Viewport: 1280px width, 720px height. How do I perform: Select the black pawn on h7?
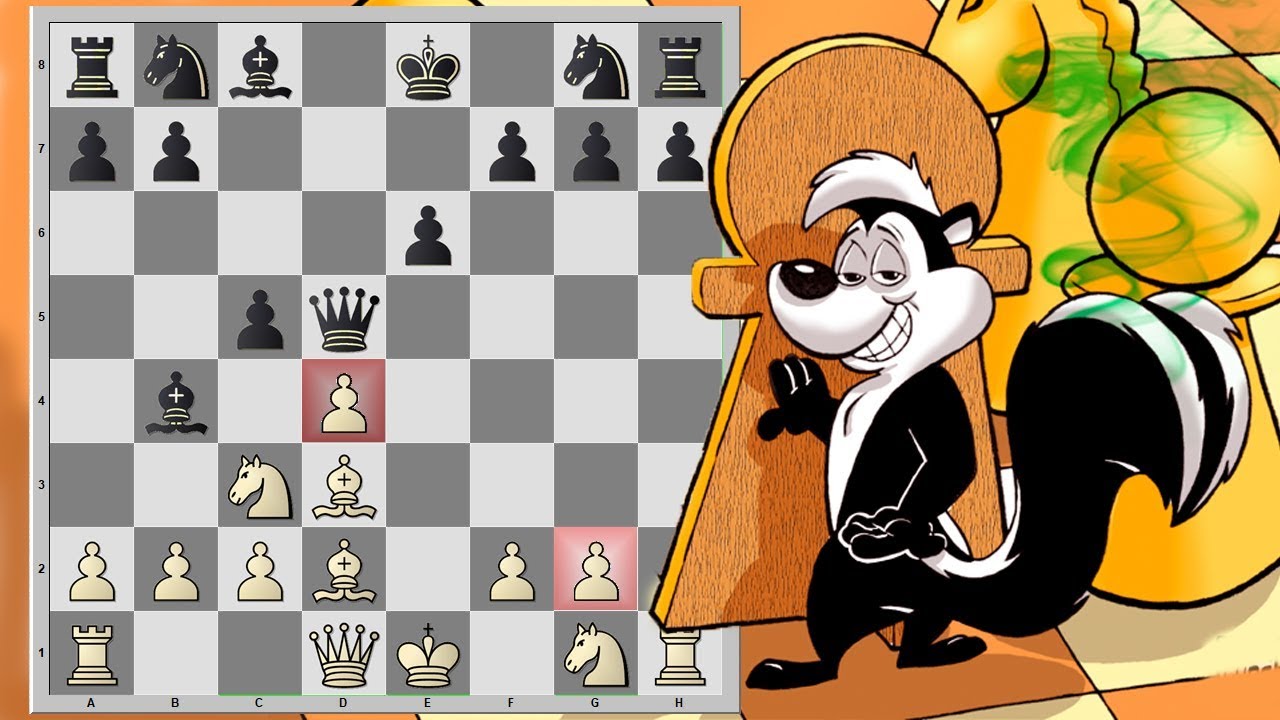680,150
